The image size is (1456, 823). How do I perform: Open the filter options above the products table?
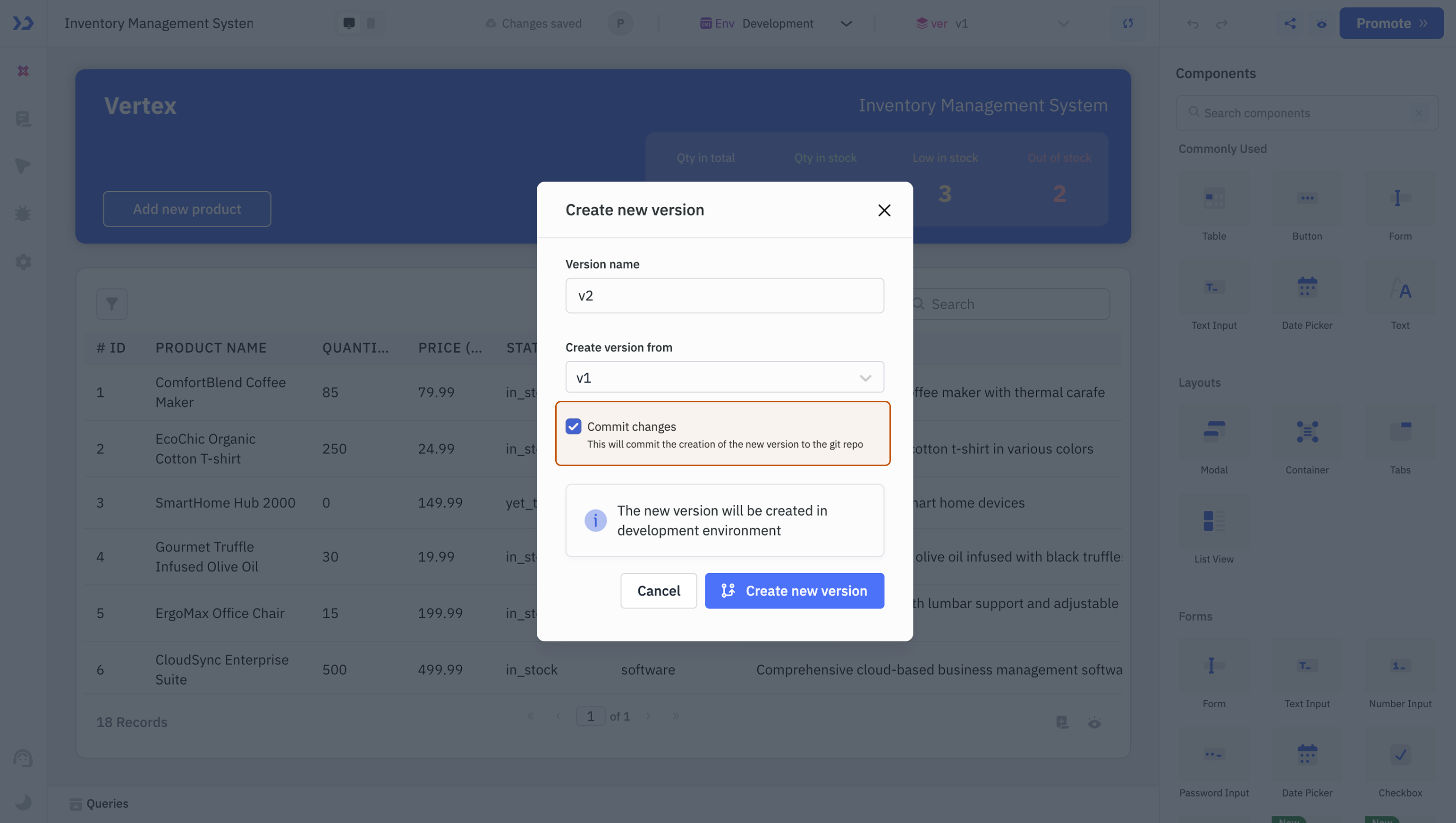pos(111,304)
